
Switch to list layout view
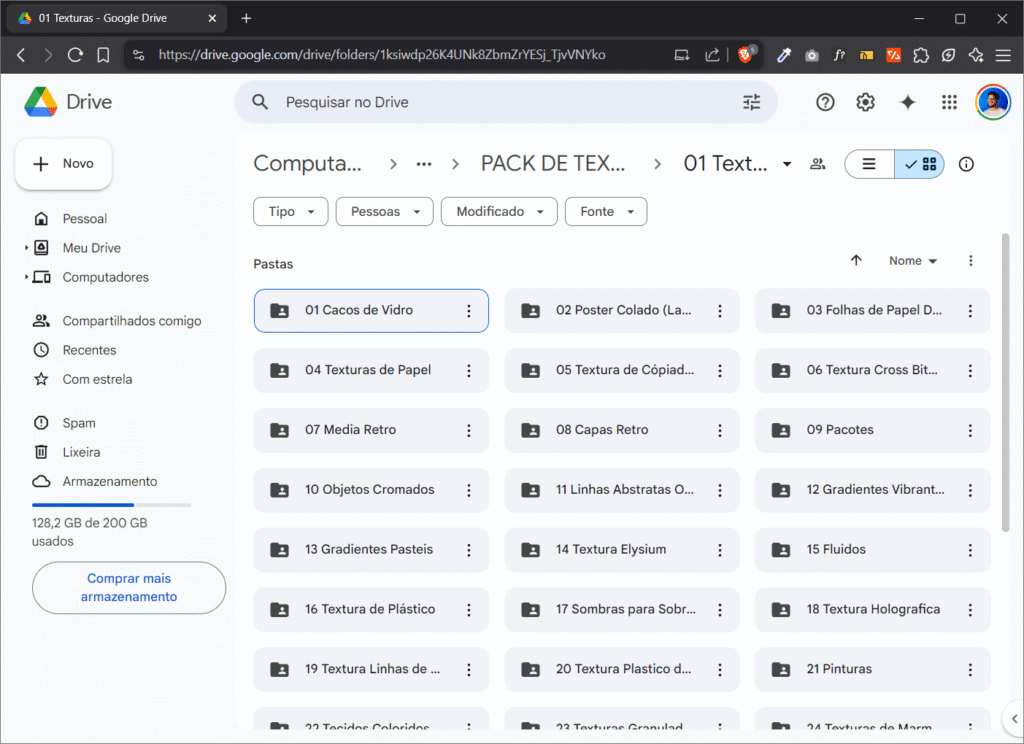pos(869,164)
